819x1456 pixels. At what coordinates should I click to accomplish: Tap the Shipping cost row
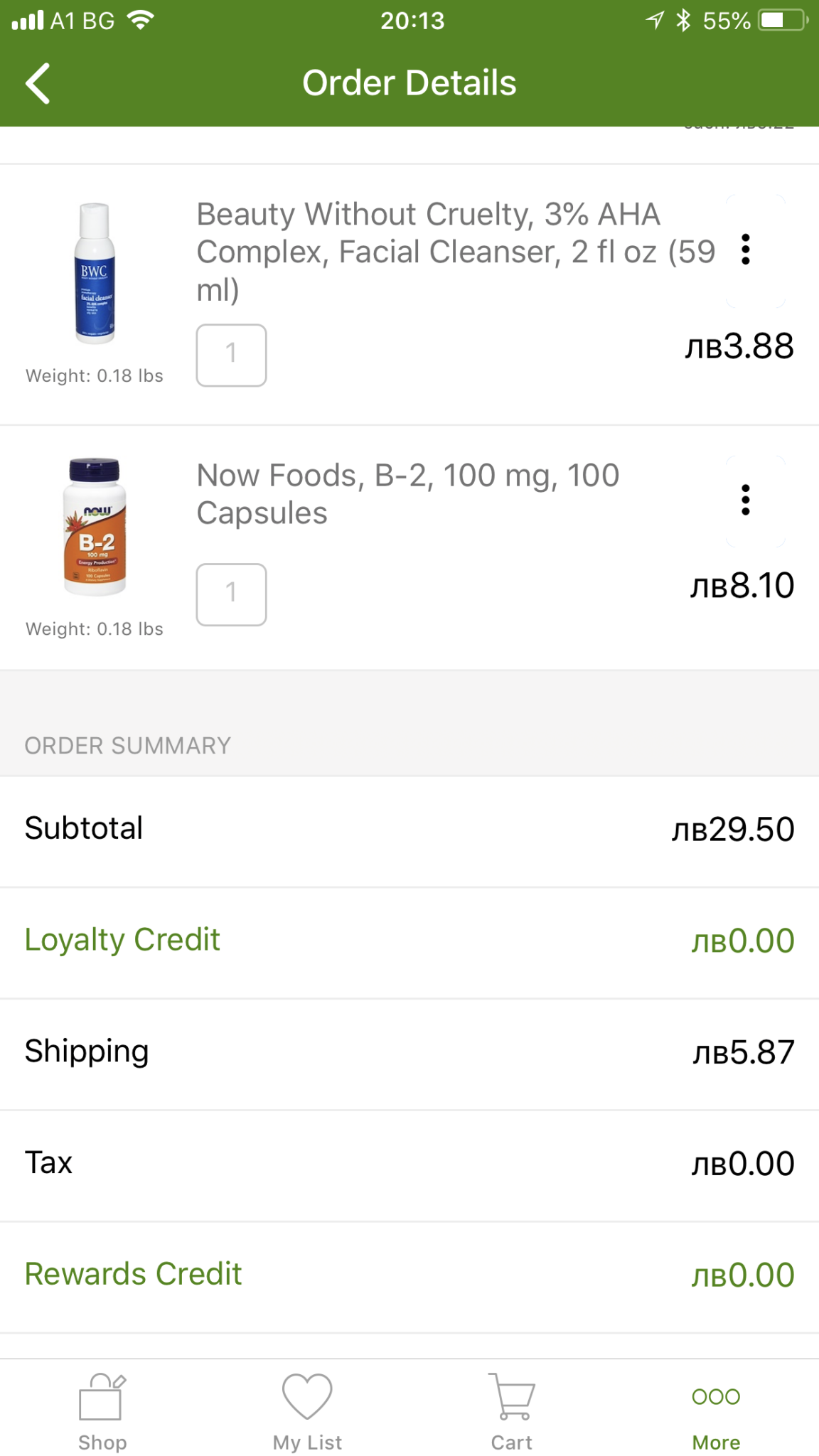409,1051
